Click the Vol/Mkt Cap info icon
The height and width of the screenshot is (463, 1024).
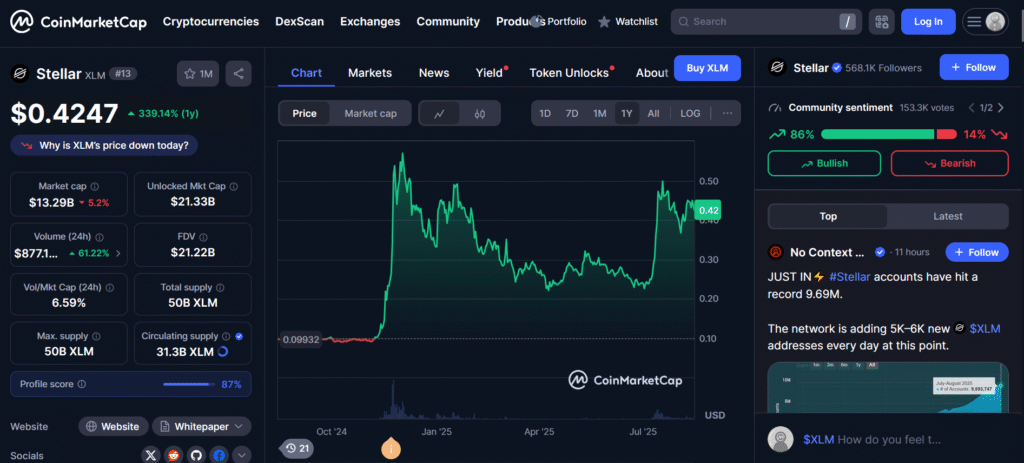click(x=110, y=287)
